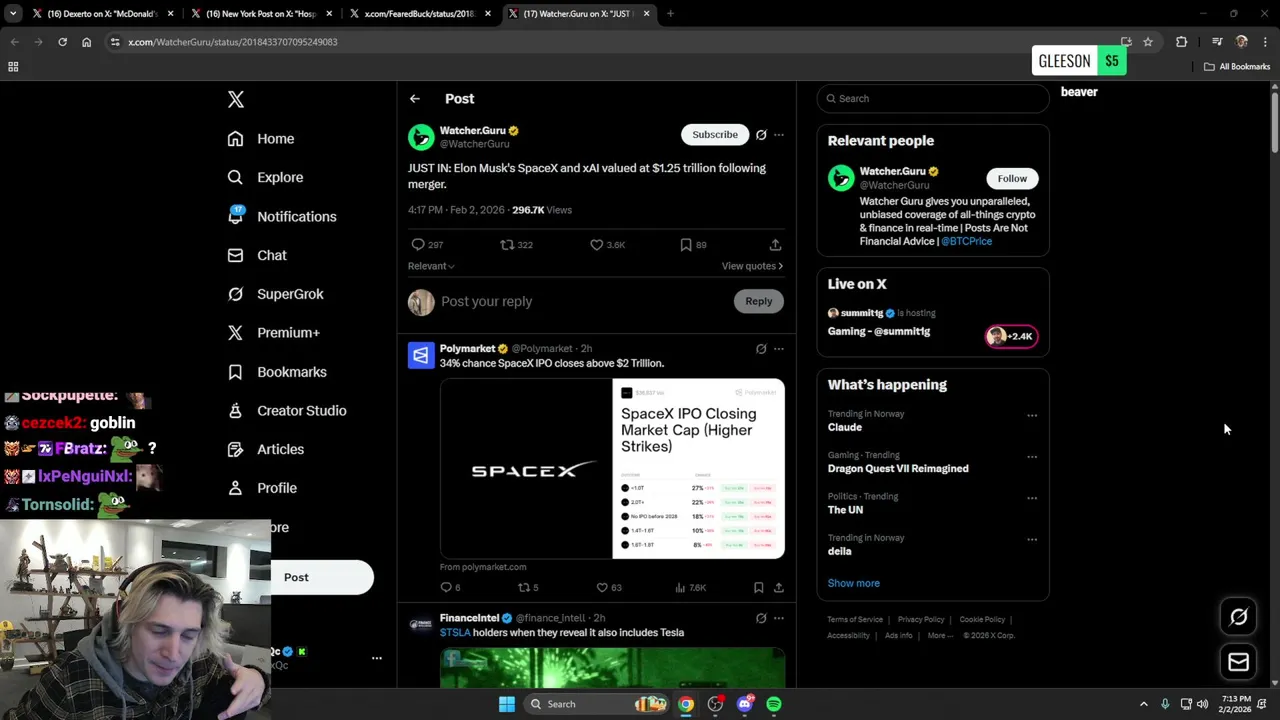Open the SpaceX IPO Polymarket card image
Image resolution: width=1280 pixels, height=720 pixels.
tap(612, 468)
